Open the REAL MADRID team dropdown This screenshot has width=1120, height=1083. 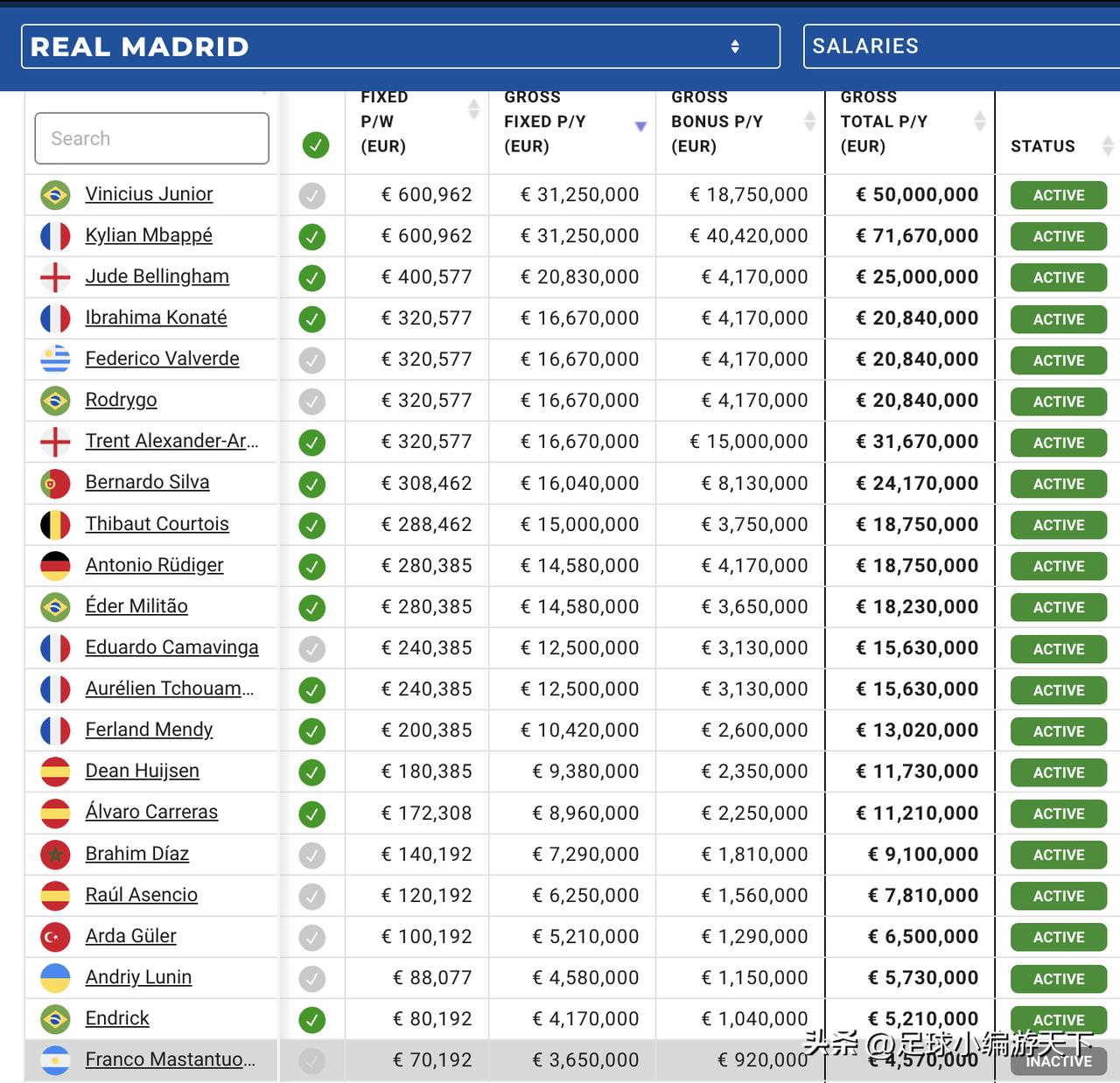pyautogui.click(x=401, y=46)
